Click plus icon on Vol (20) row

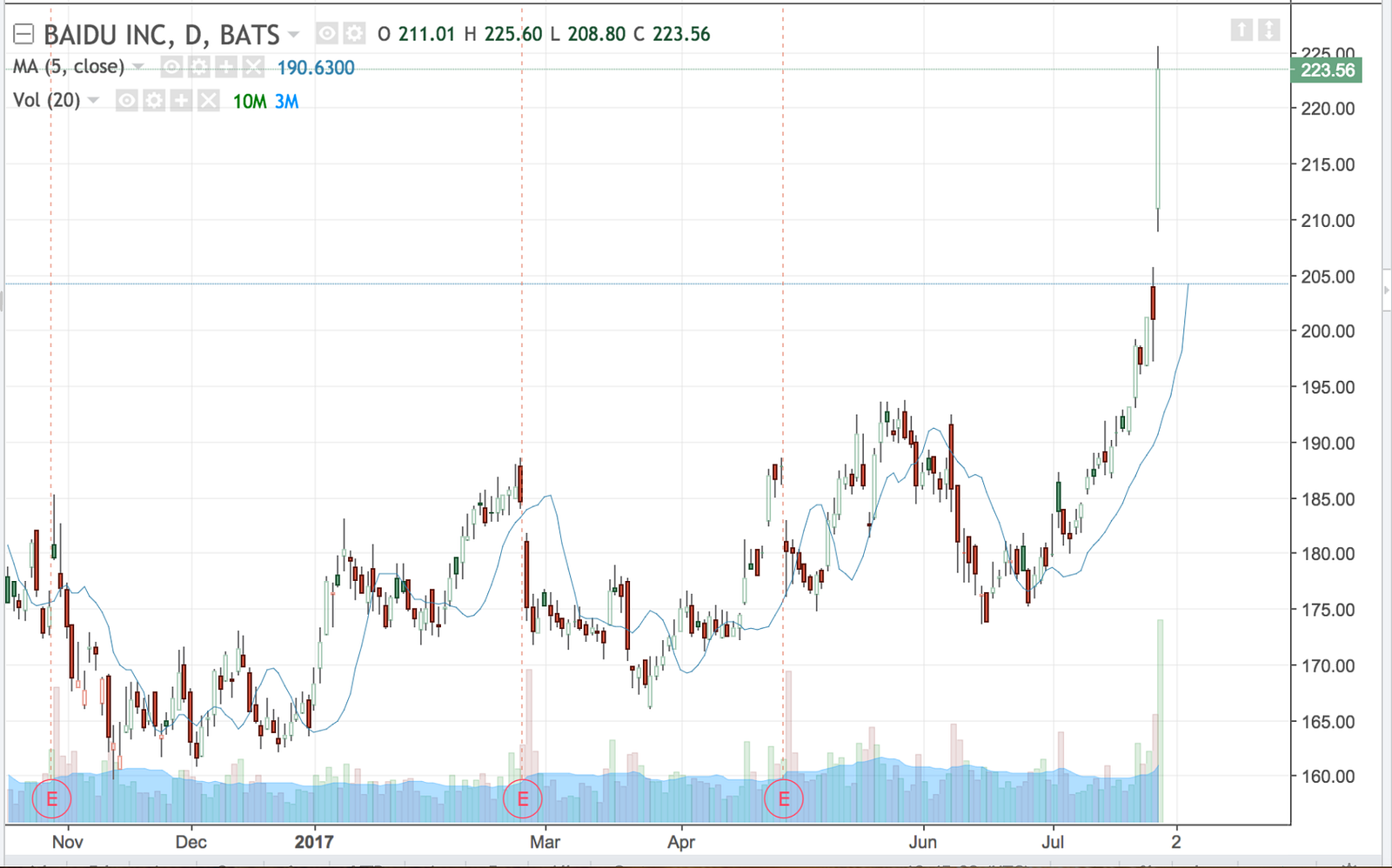[181, 101]
